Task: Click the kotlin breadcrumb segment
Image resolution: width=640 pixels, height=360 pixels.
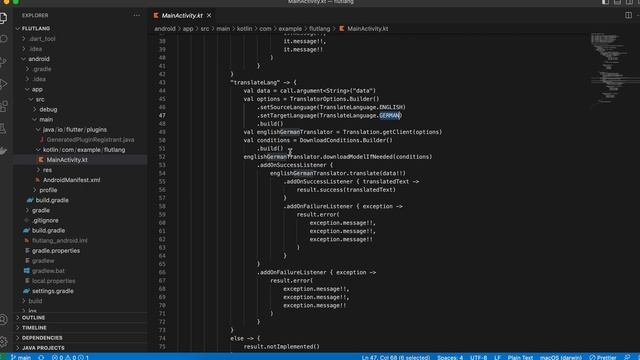Action: click(244, 29)
